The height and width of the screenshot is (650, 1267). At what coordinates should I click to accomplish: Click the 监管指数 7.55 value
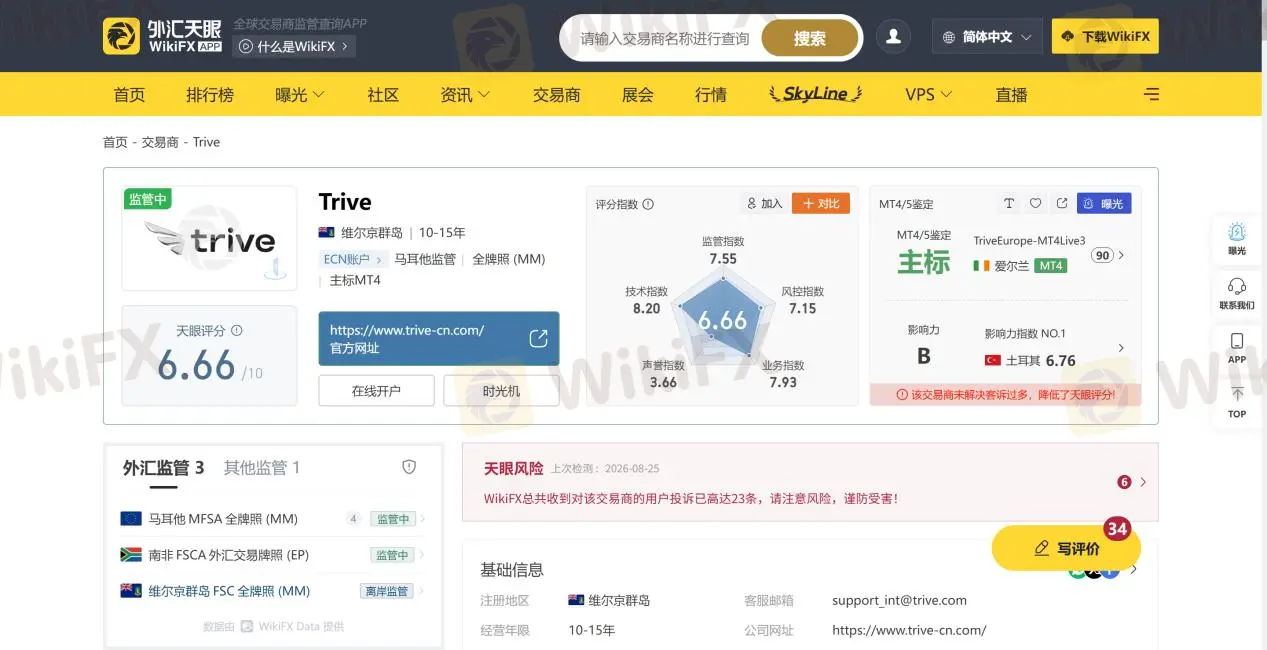[x=723, y=259]
